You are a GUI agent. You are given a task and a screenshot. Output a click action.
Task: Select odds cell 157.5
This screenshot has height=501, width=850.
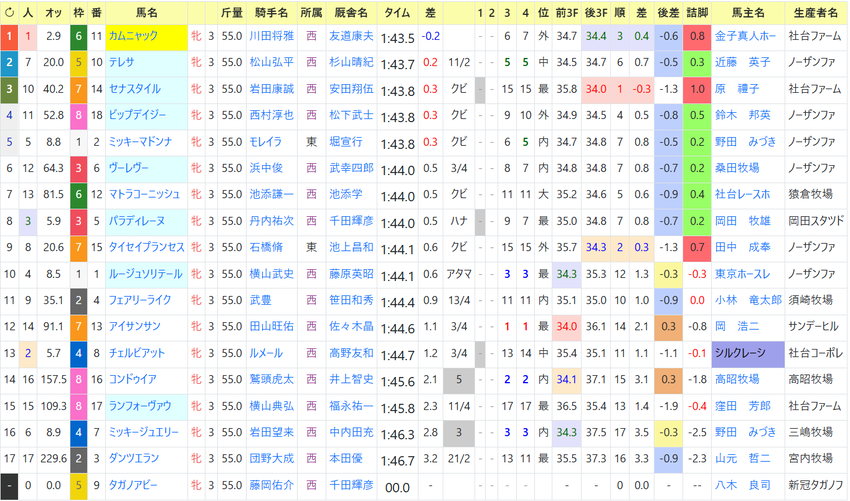pos(54,379)
